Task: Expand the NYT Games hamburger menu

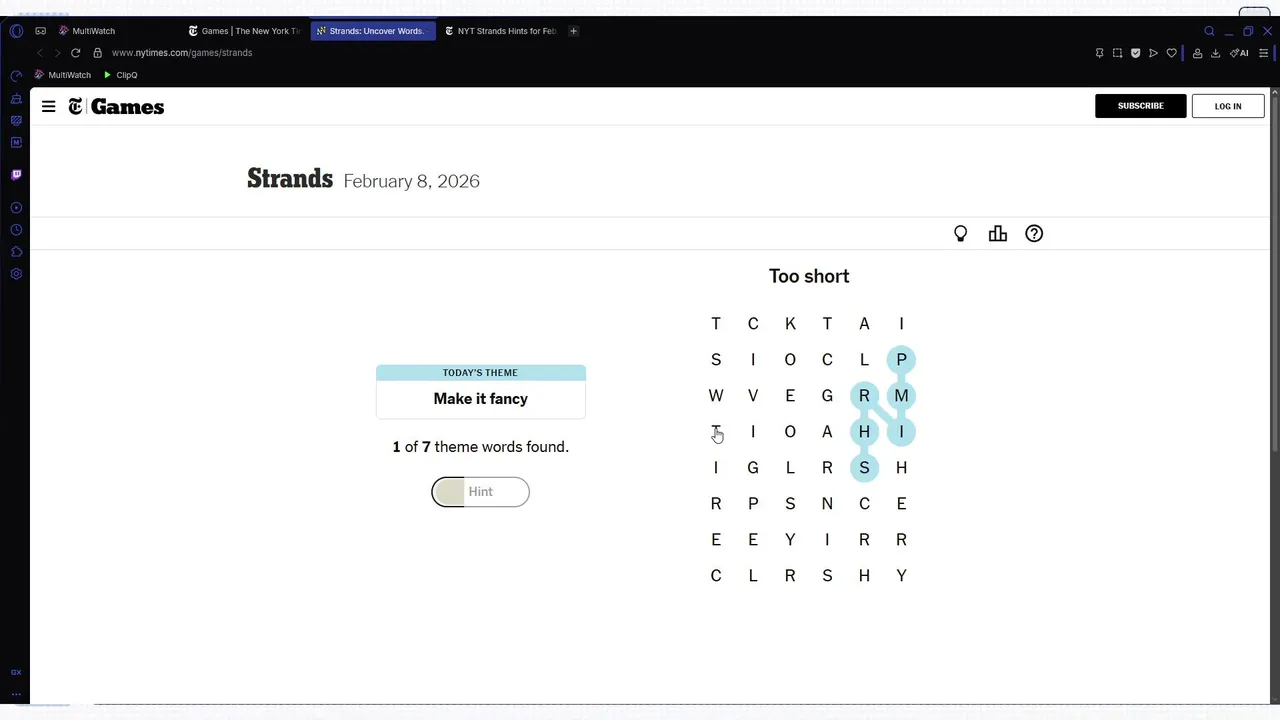Action: pos(48,106)
